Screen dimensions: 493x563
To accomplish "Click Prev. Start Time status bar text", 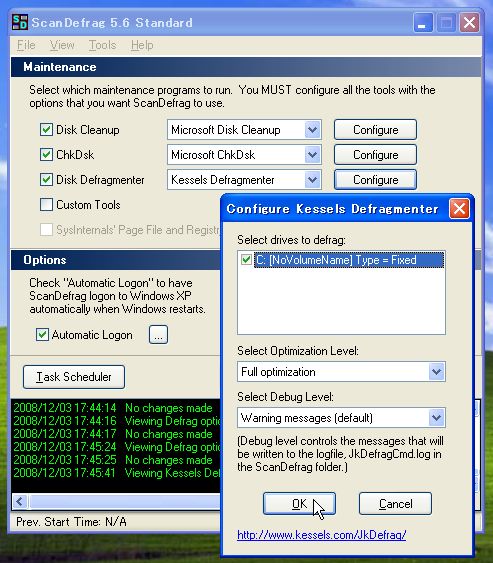I will [71, 521].
